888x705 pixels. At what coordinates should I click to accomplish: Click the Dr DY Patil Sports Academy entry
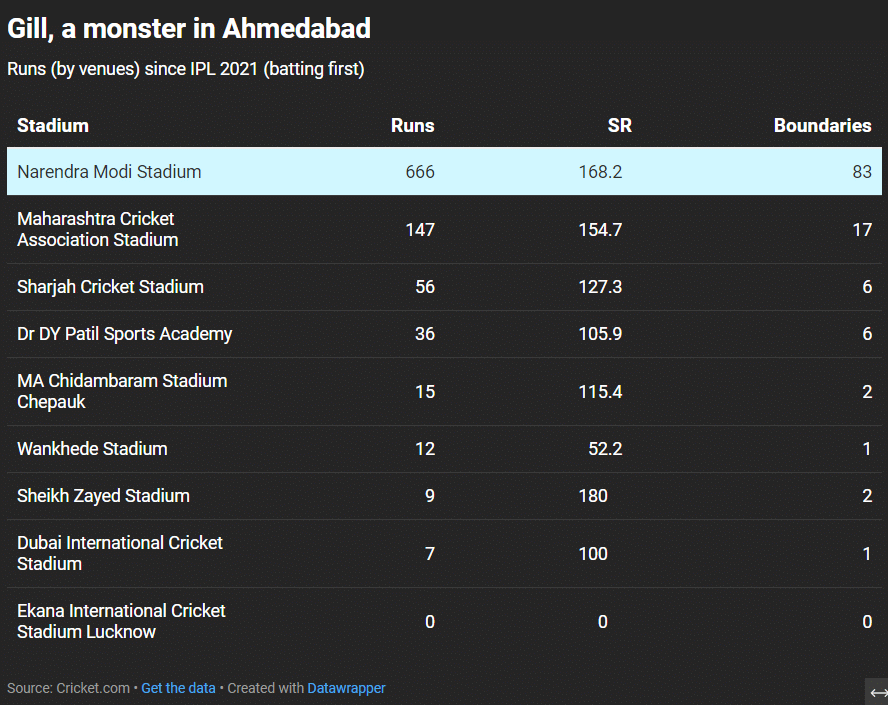point(124,334)
